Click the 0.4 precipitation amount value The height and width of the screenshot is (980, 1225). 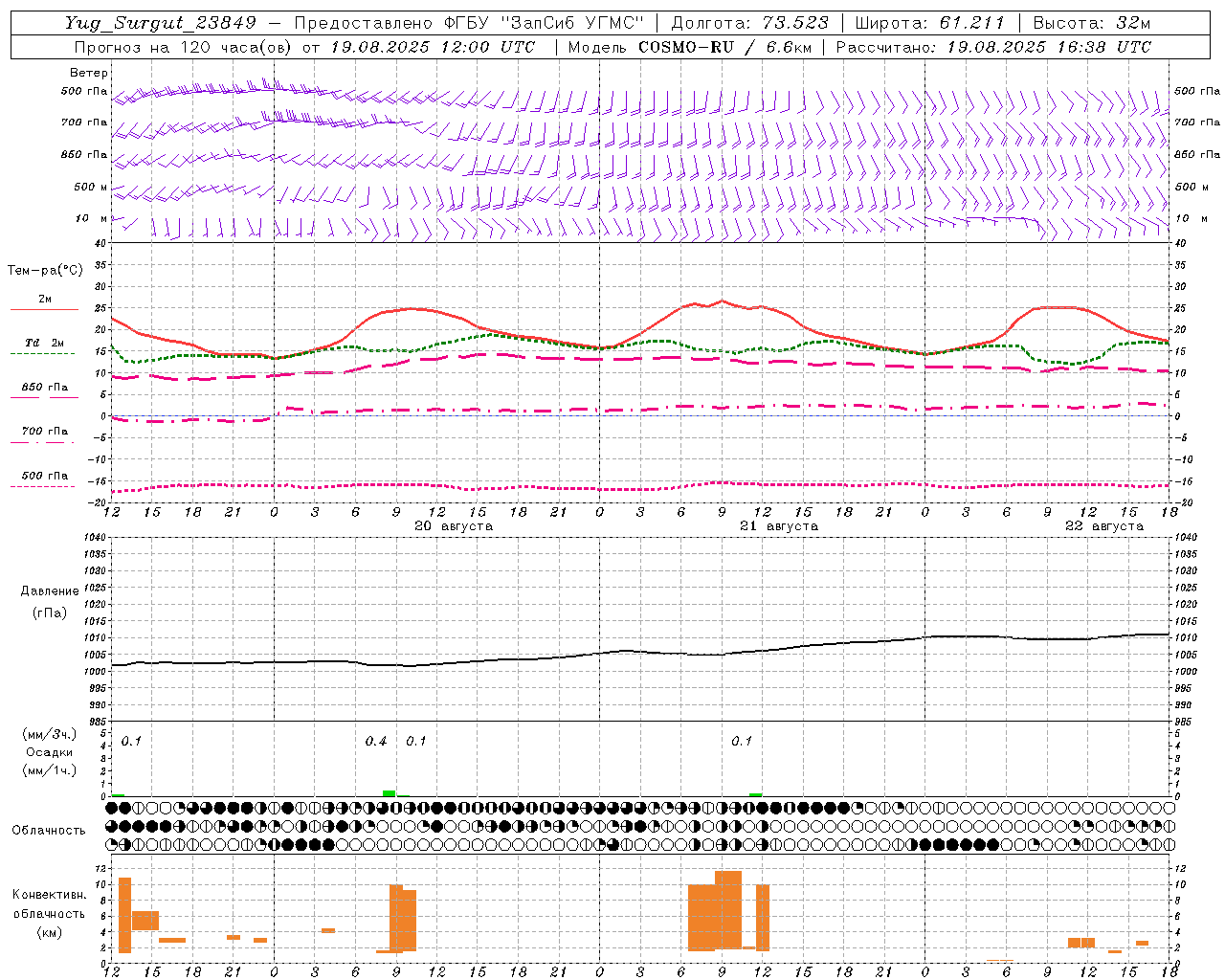[376, 742]
